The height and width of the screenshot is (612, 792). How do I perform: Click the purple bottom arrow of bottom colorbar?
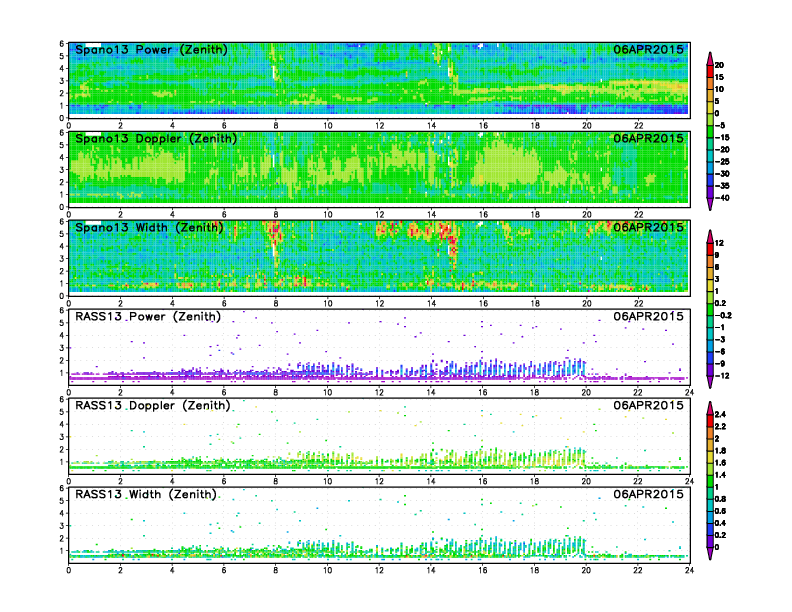[710, 553]
